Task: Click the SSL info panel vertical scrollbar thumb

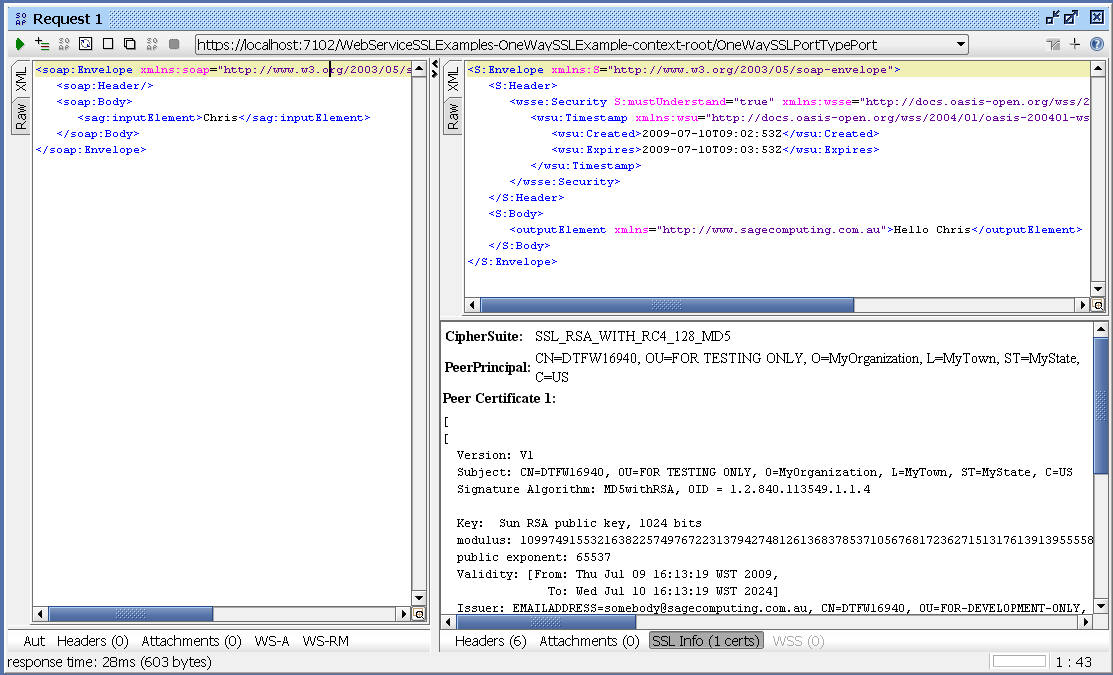Action: (x=1101, y=405)
